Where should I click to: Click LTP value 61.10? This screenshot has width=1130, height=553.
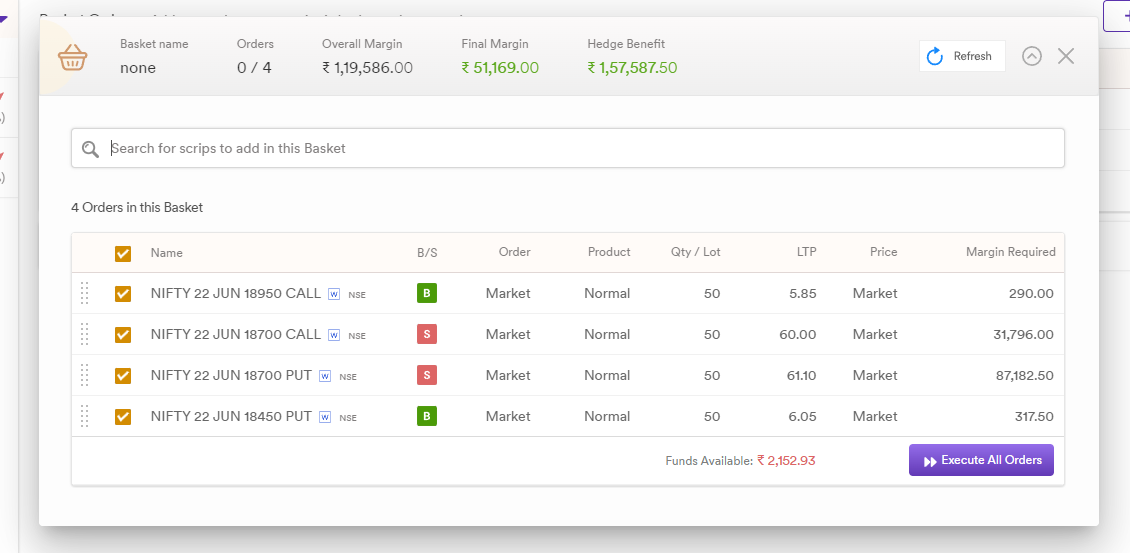pyautogui.click(x=803, y=376)
